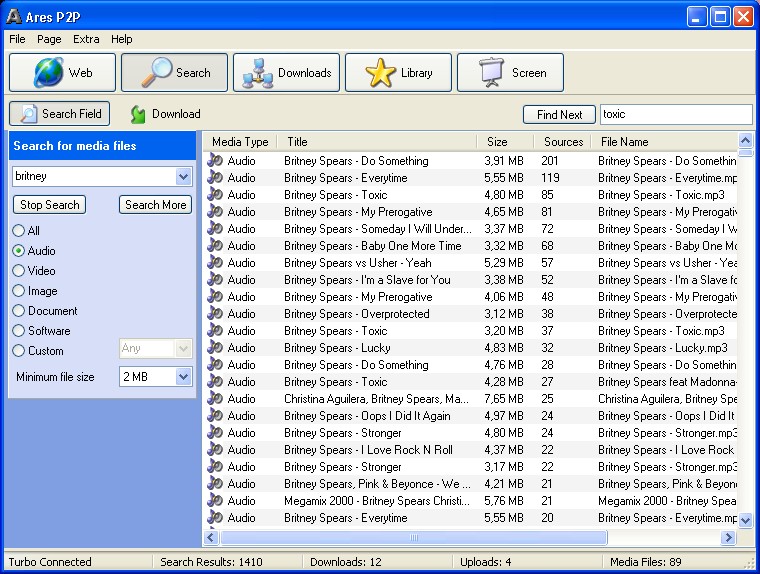Viewport: 760px width, 574px height.
Task: Open Downloads via network computers icon
Action: point(258,73)
